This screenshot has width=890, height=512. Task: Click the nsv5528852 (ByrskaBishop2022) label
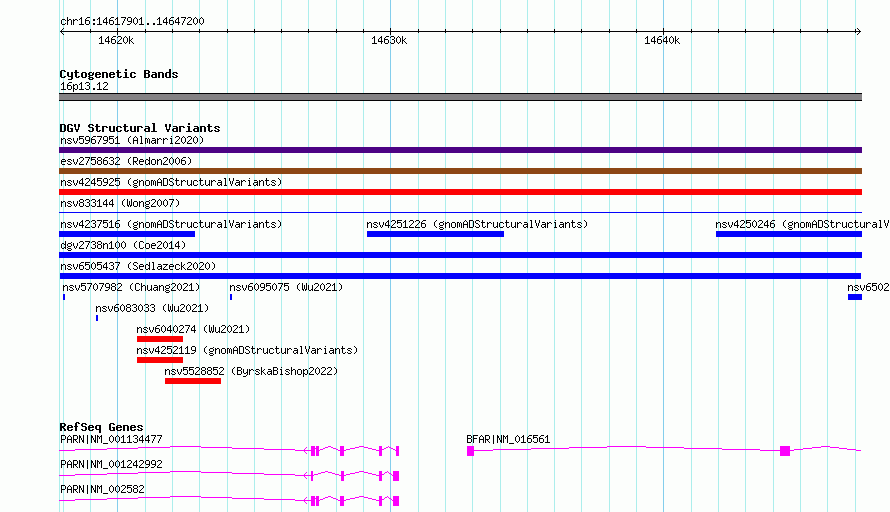point(251,371)
